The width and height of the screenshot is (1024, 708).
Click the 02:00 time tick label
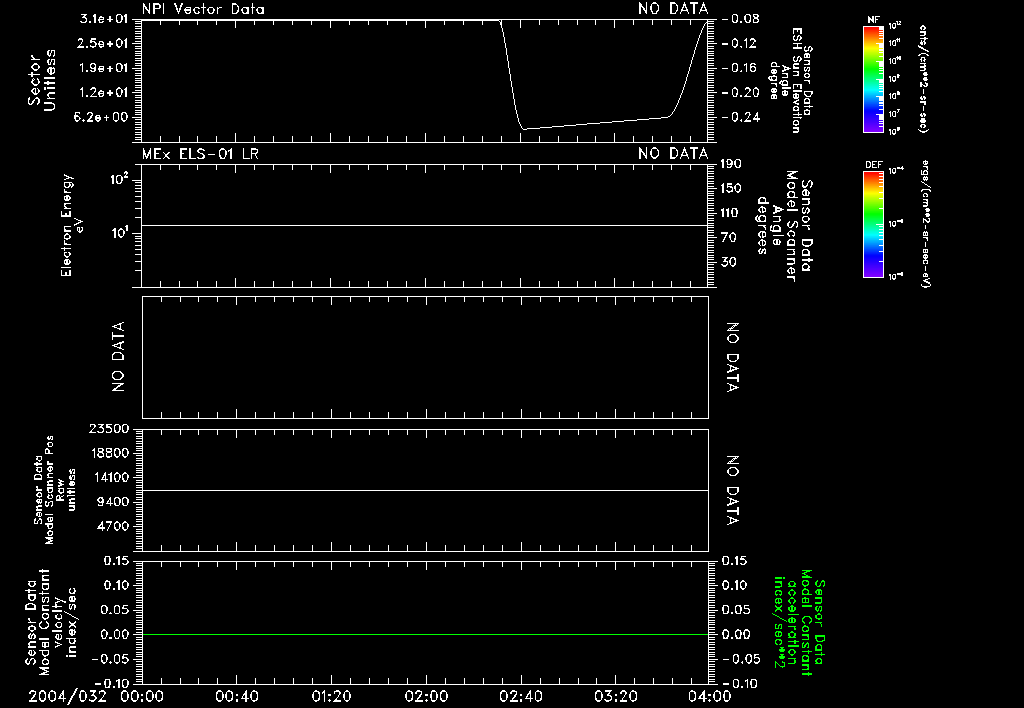(426, 696)
